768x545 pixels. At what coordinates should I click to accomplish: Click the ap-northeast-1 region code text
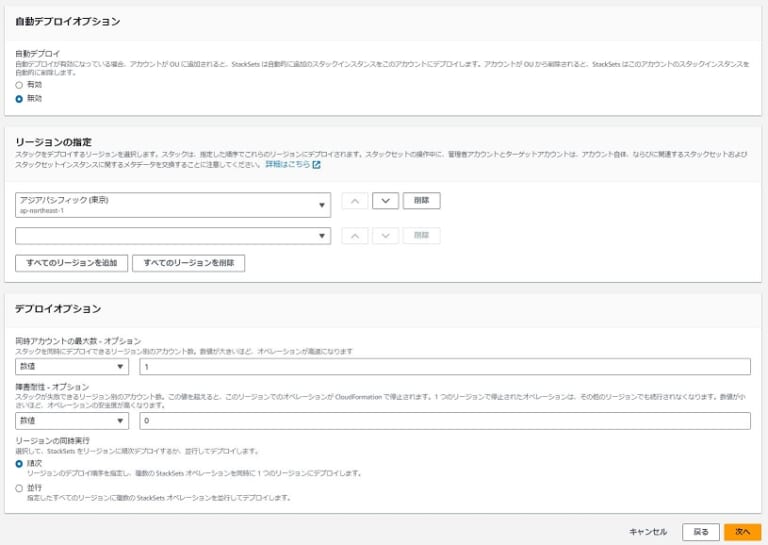42,211
